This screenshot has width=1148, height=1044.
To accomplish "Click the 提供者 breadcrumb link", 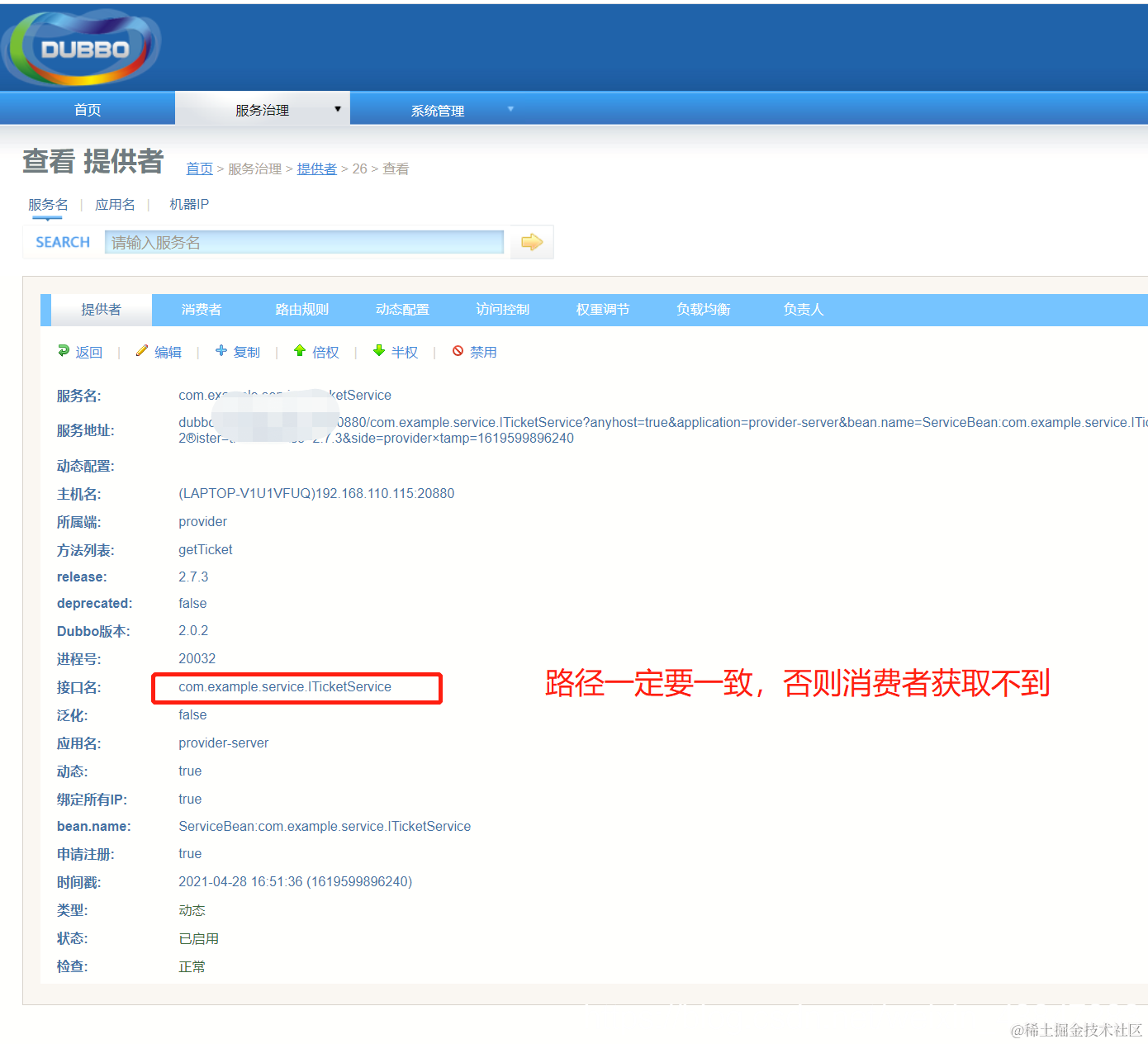I will [x=317, y=168].
